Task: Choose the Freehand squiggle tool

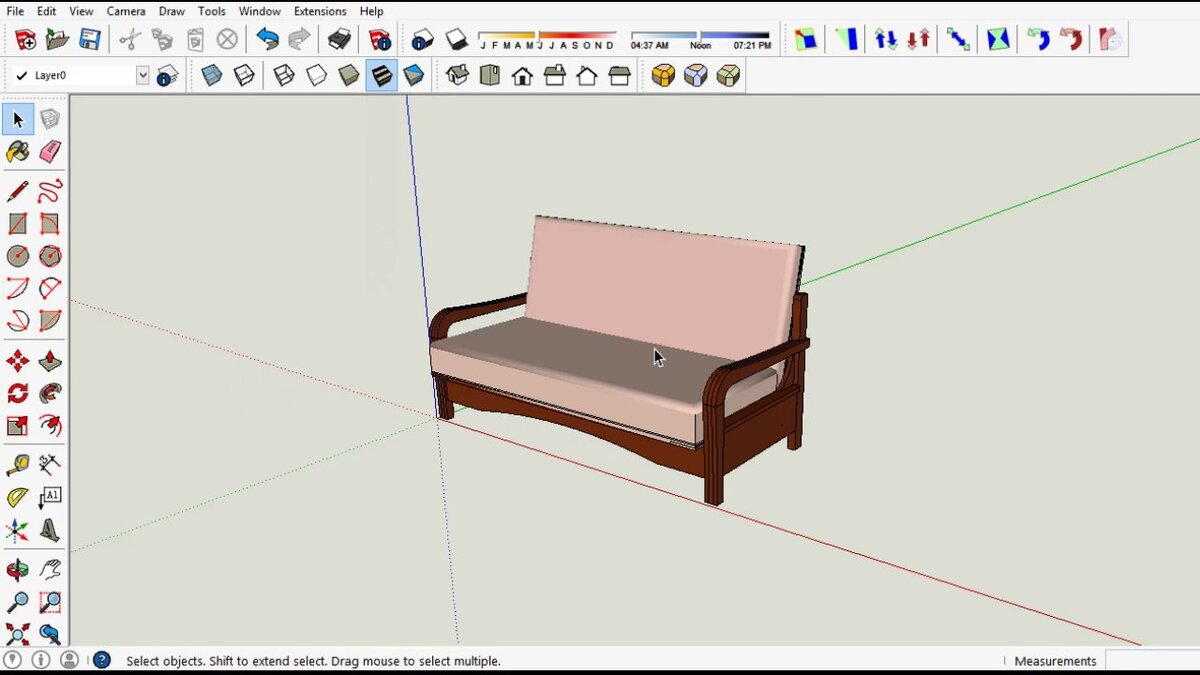Action: tap(50, 191)
